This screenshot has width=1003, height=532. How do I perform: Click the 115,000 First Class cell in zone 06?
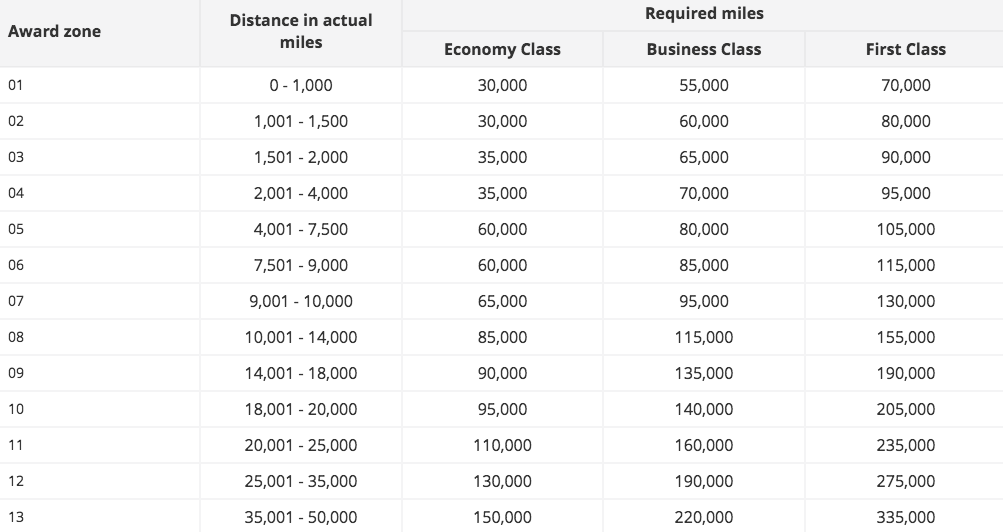coord(906,265)
